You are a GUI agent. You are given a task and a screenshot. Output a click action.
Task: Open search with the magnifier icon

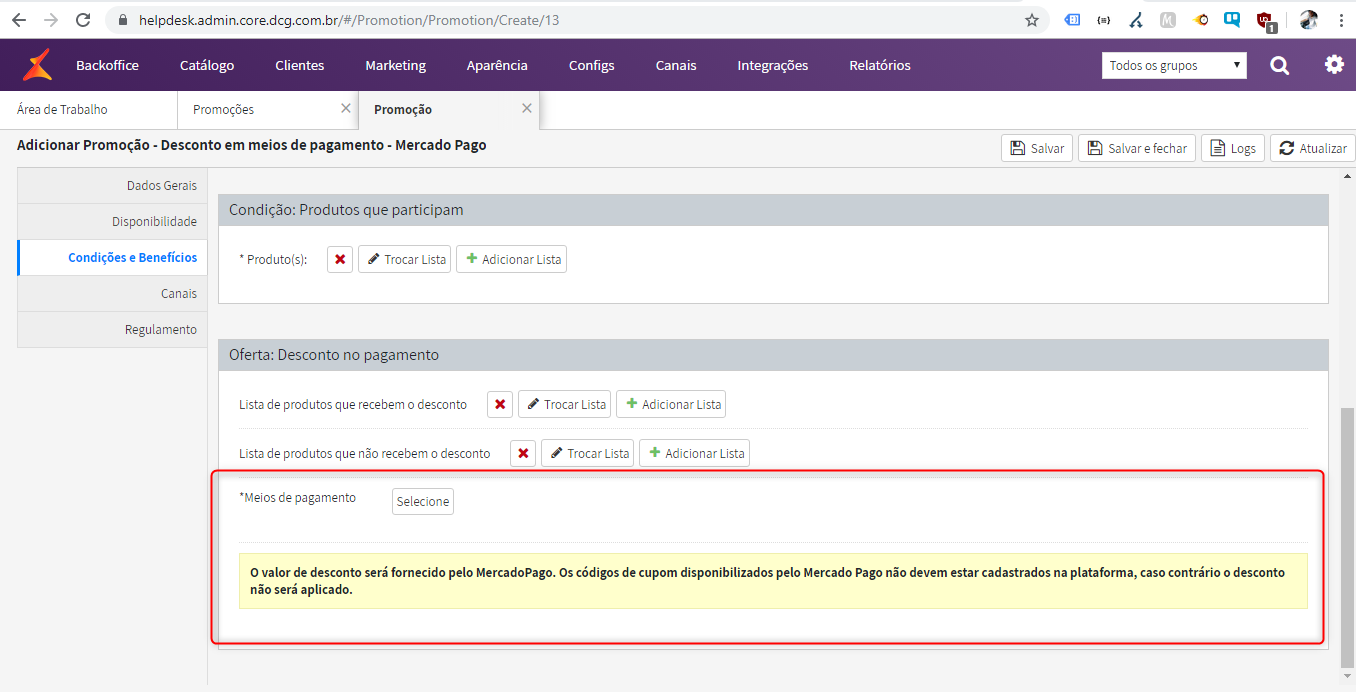[x=1279, y=65]
